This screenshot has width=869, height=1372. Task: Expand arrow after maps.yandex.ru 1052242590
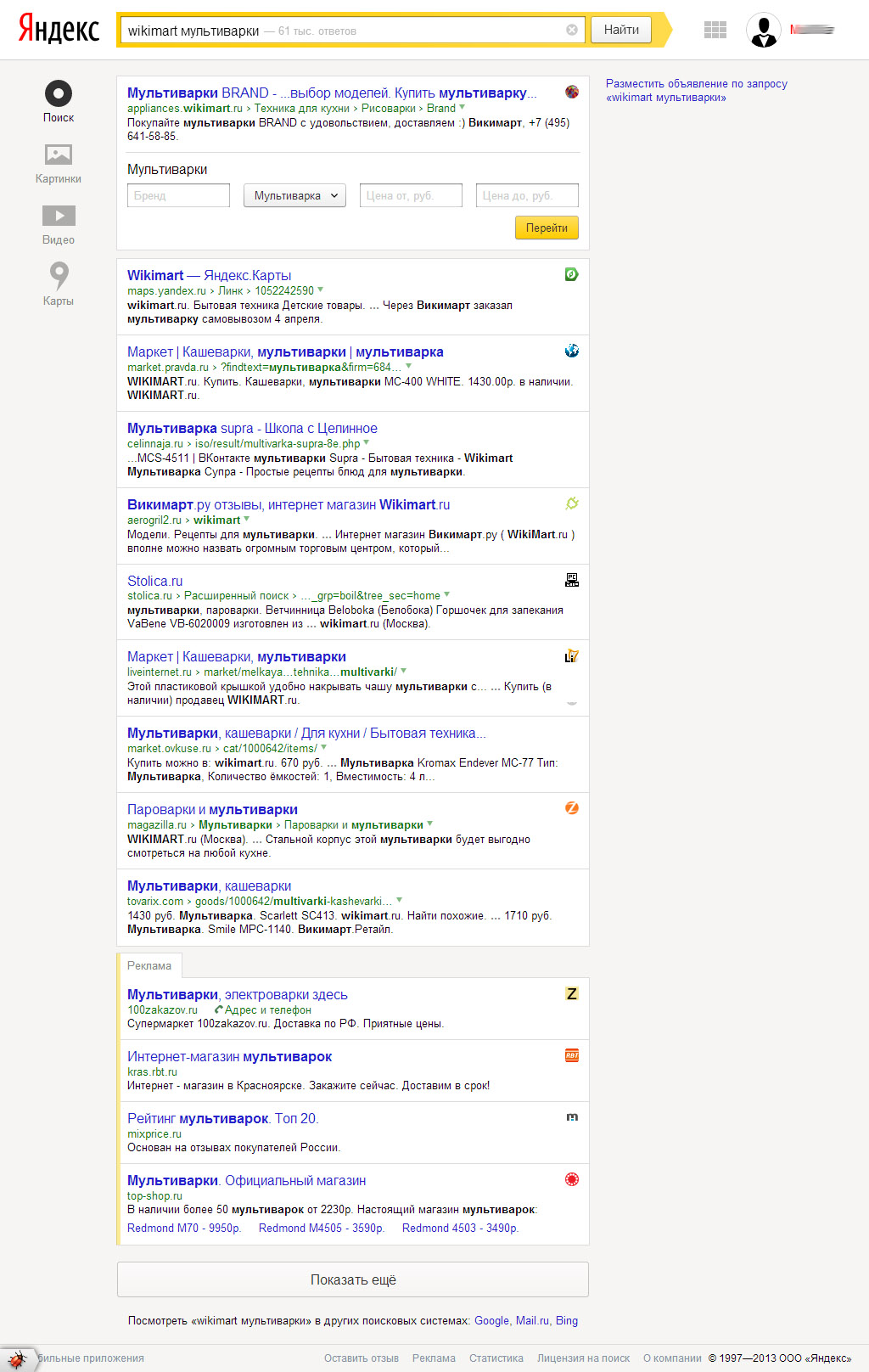[321, 290]
